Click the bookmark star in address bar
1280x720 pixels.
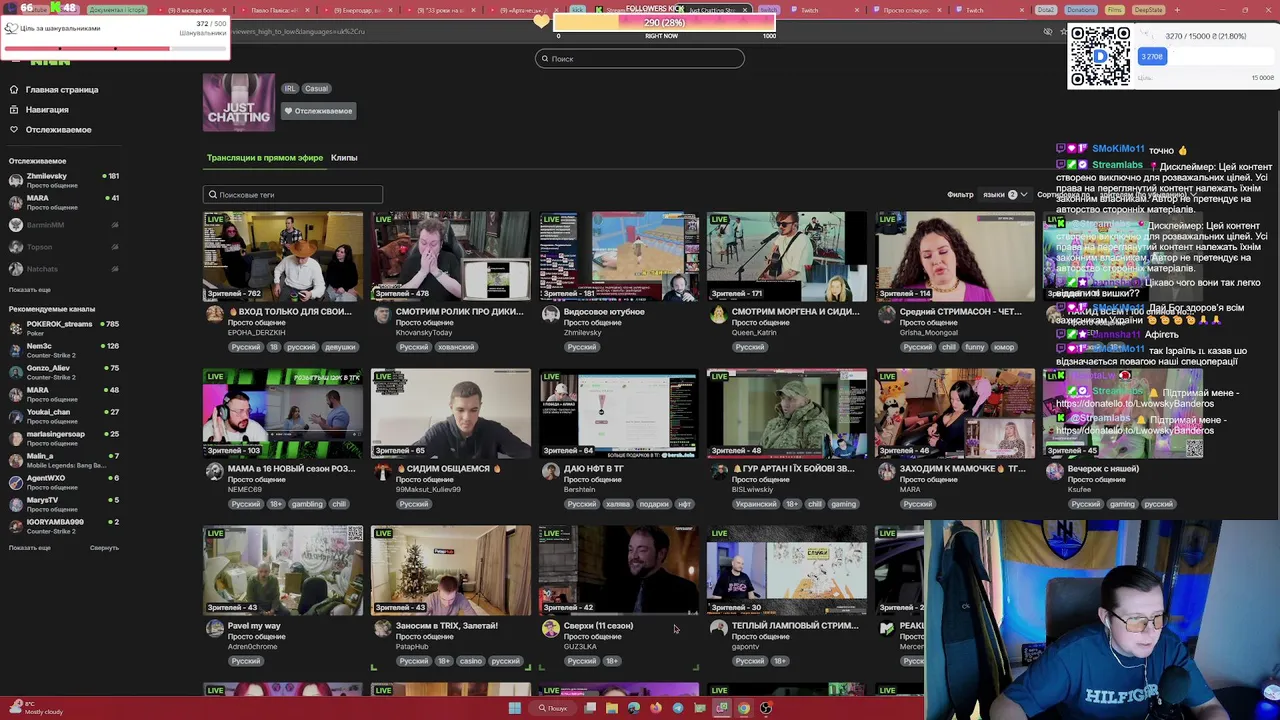coord(1062,31)
